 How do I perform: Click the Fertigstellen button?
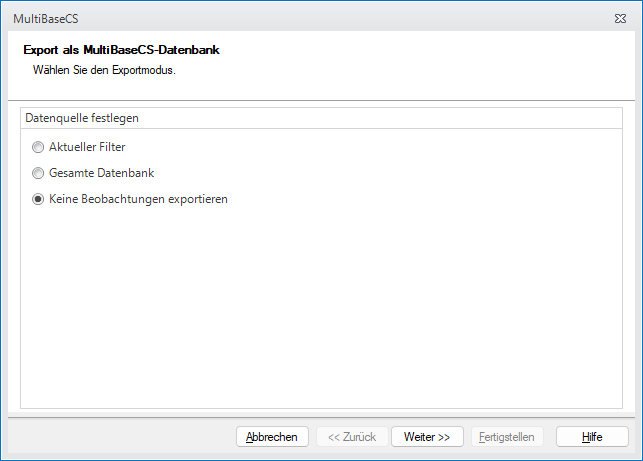click(x=507, y=437)
